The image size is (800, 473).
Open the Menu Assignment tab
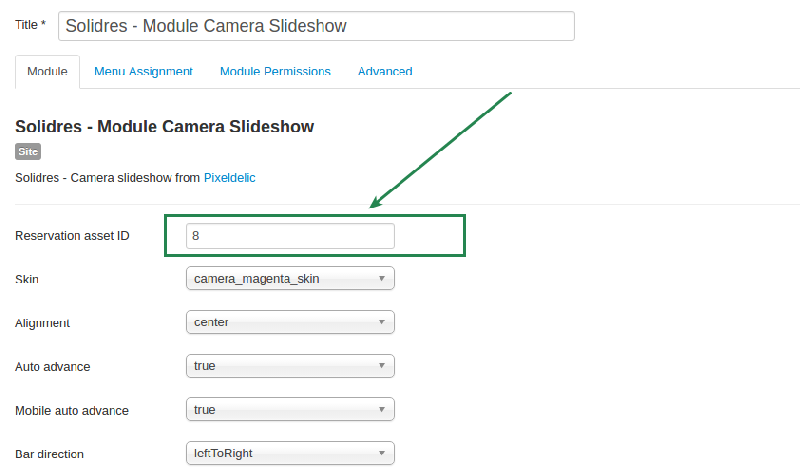click(143, 72)
